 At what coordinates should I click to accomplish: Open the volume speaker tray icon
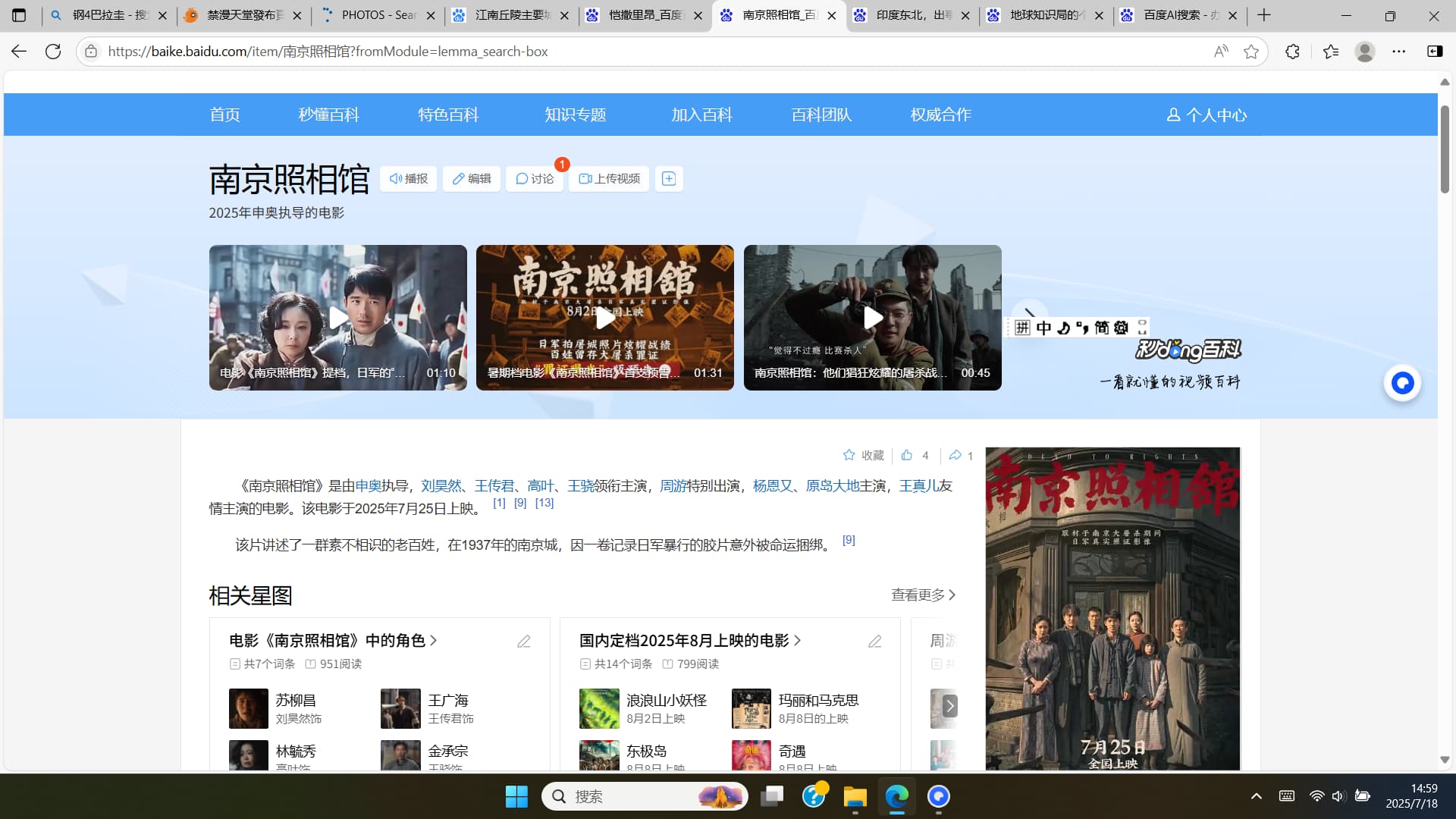(1338, 796)
